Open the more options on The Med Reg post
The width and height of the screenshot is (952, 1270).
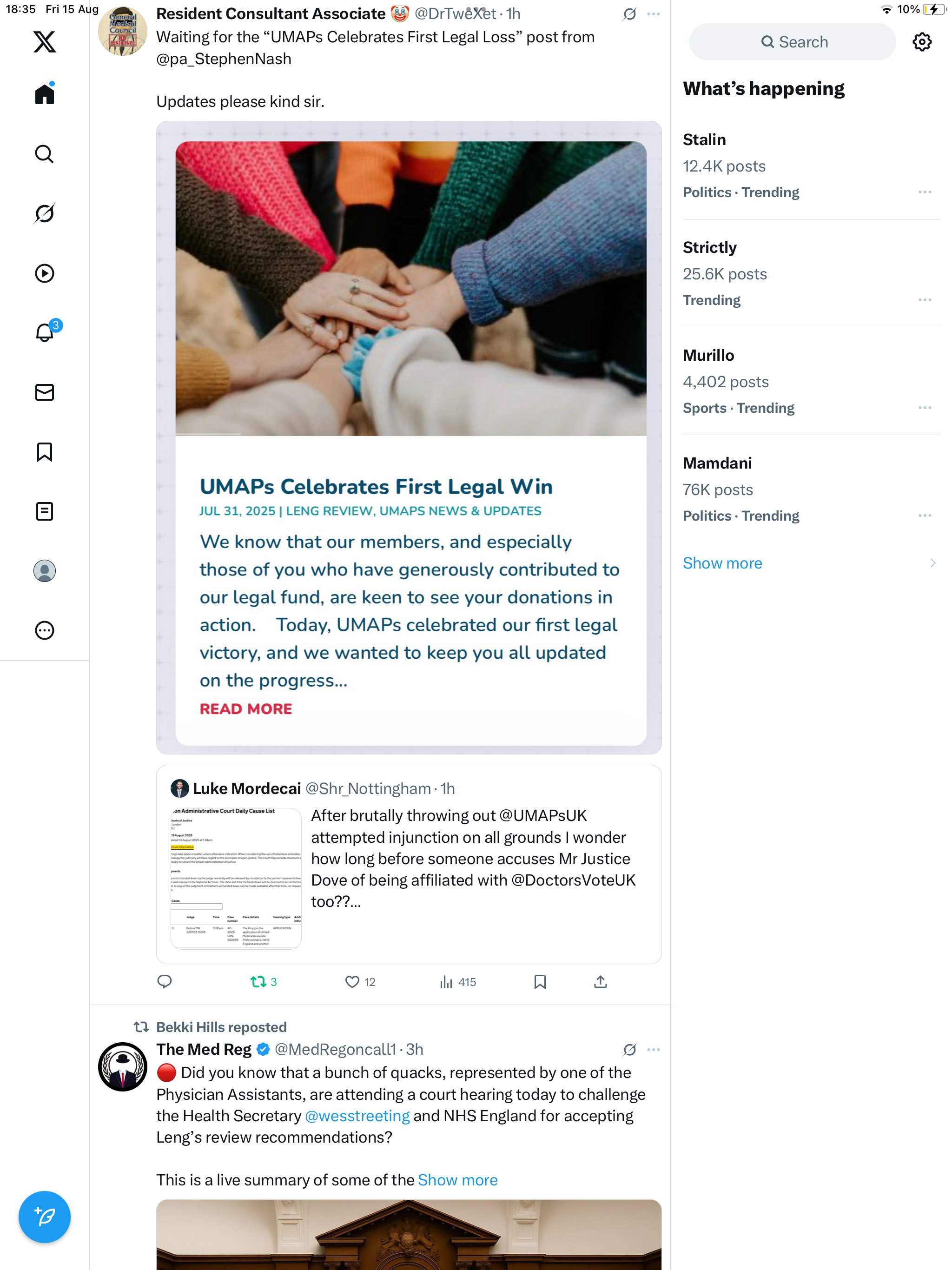[654, 1050]
